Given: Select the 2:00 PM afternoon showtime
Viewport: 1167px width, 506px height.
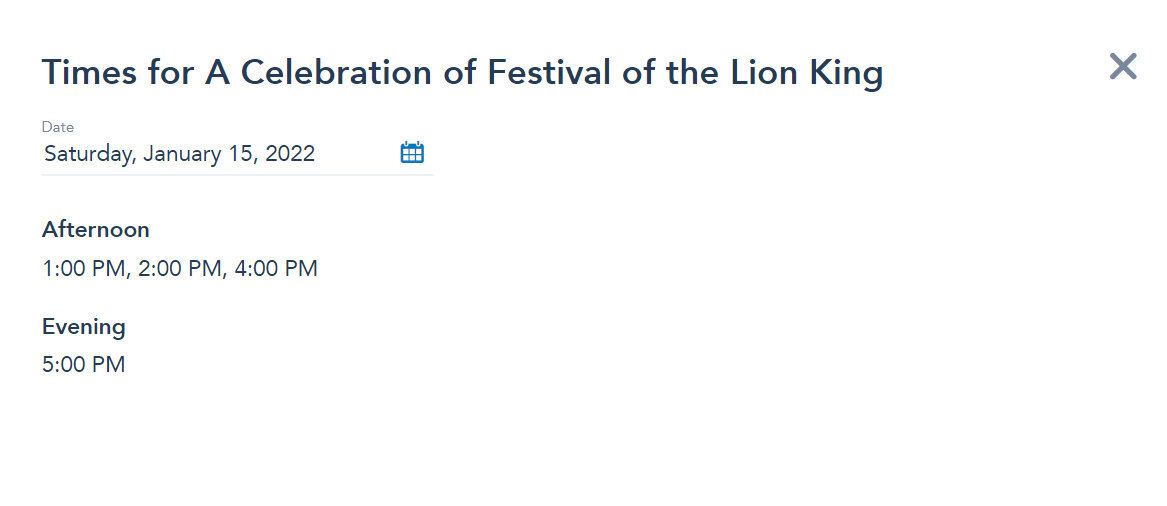Looking at the screenshot, I should click(180, 269).
